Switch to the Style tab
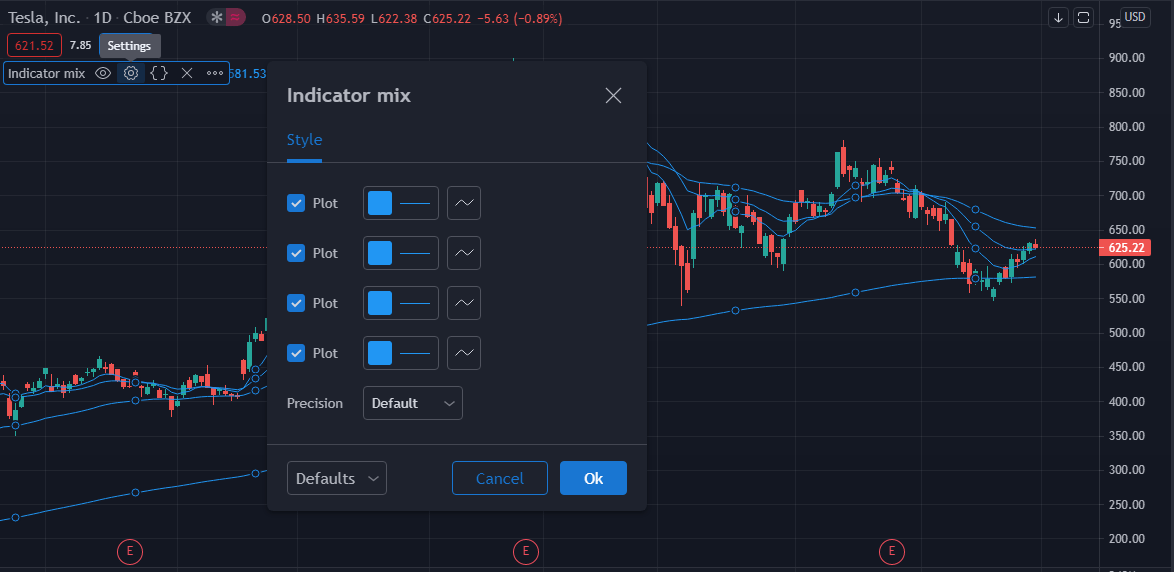 tap(305, 140)
